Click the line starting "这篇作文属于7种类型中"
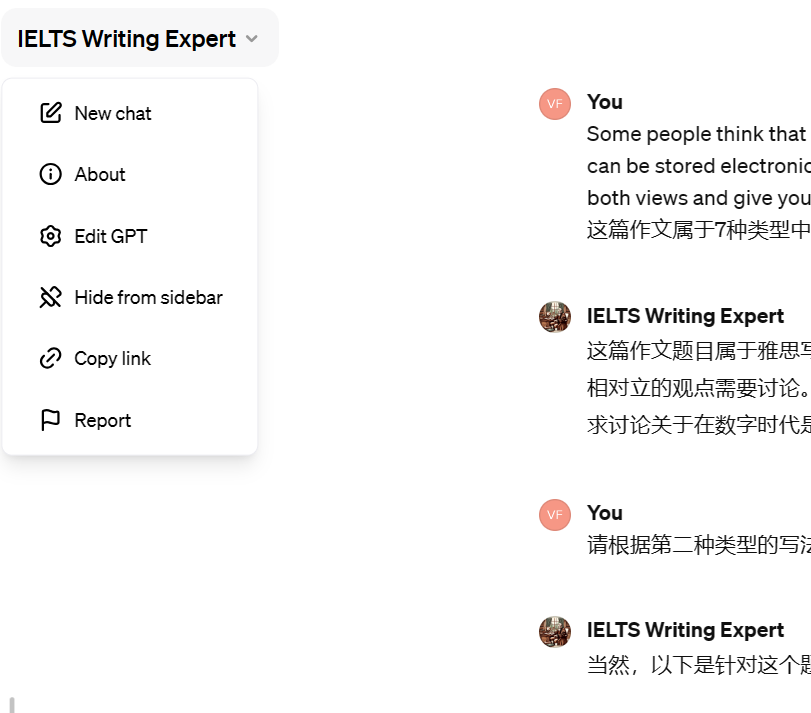 pyautogui.click(x=699, y=230)
